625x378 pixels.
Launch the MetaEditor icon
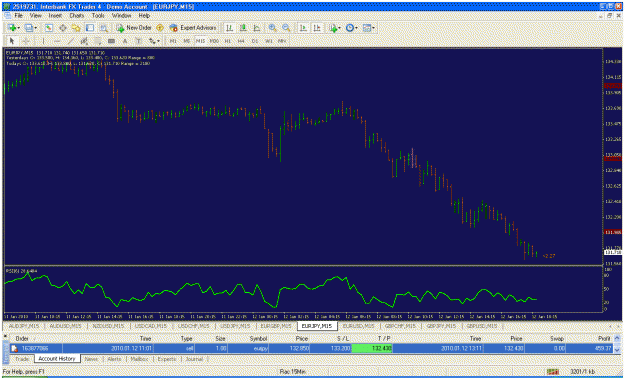click(x=160, y=28)
